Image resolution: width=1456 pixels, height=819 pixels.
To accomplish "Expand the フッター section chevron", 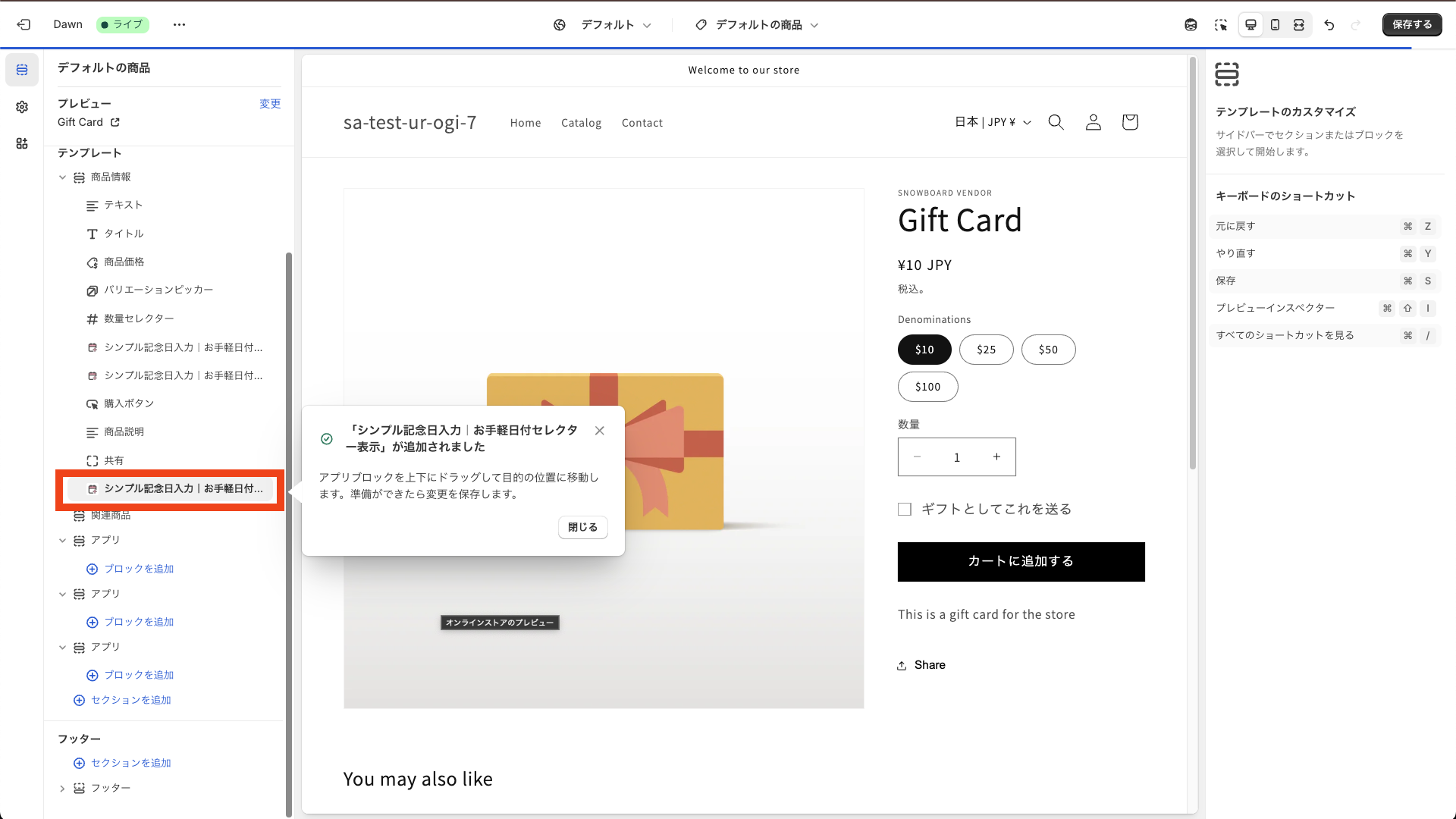I will 62,789.
